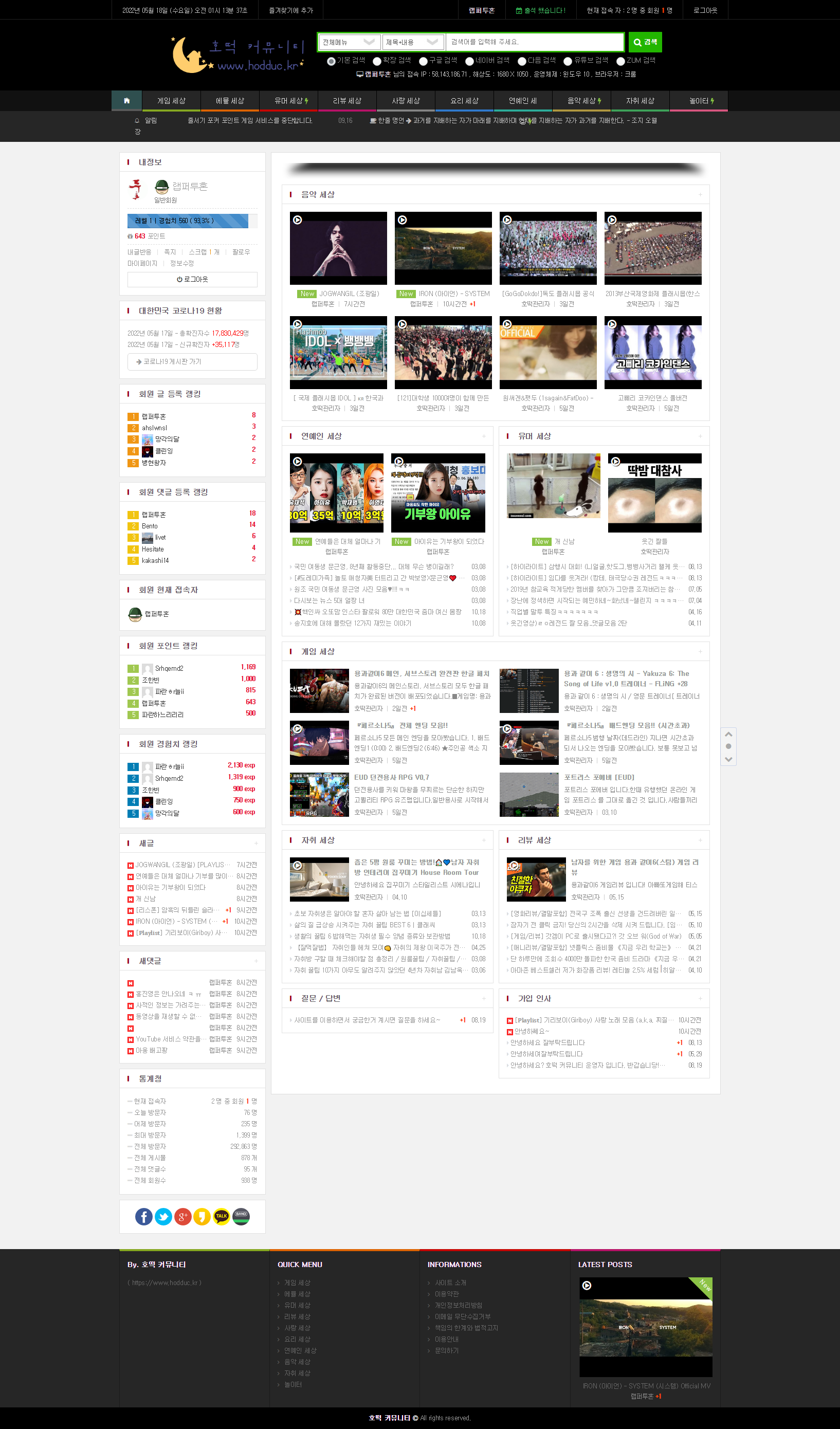Image resolution: width=840 pixels, height=1429 pixels.
Task: Click the center dot in floating scroll widget
Action: 729,746
